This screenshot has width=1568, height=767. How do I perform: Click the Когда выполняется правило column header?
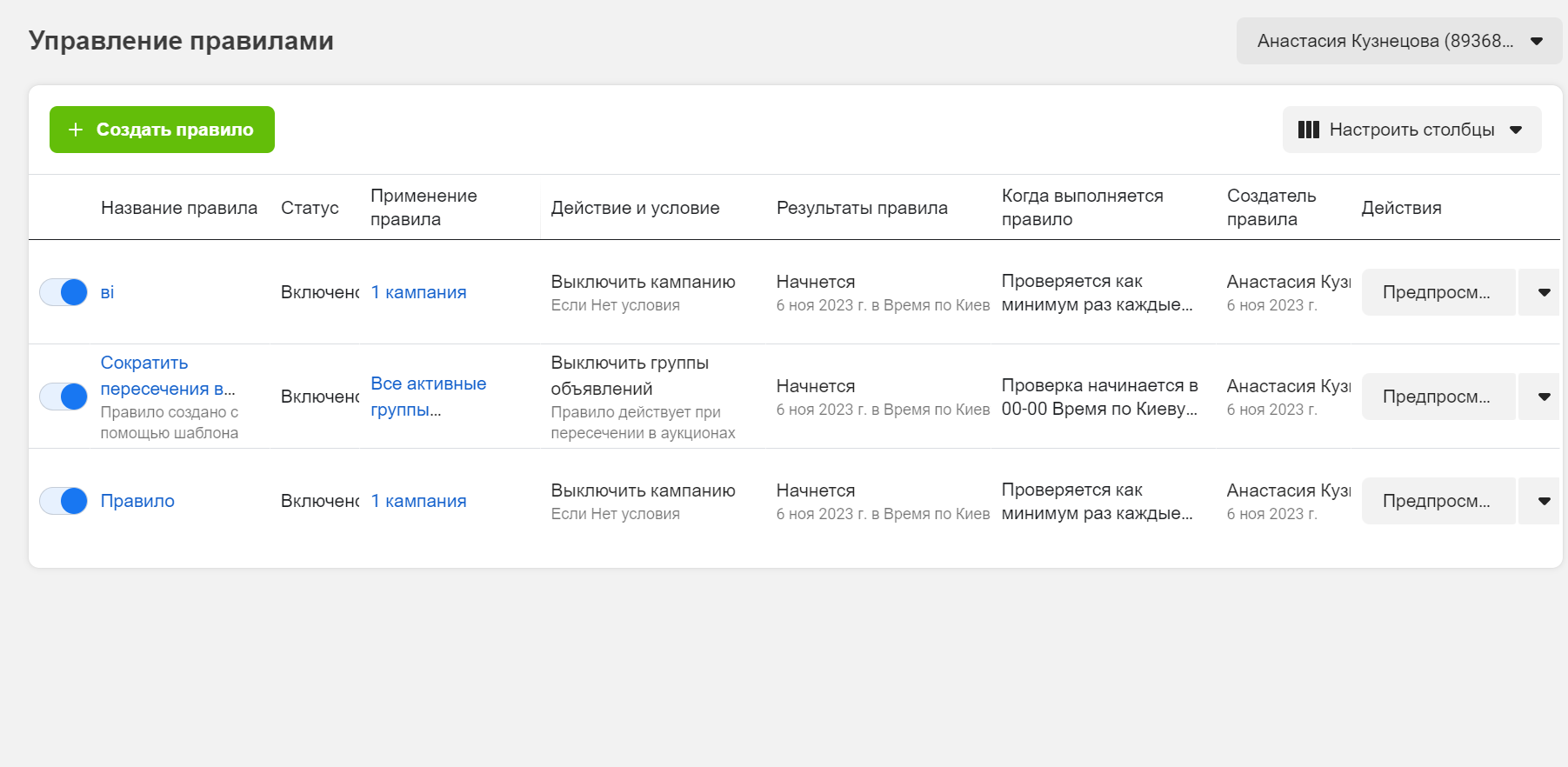pos(1082,208)
